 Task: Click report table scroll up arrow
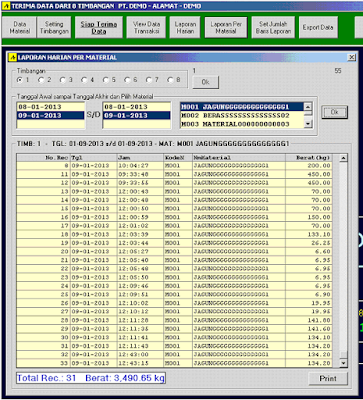coord(343,158)
